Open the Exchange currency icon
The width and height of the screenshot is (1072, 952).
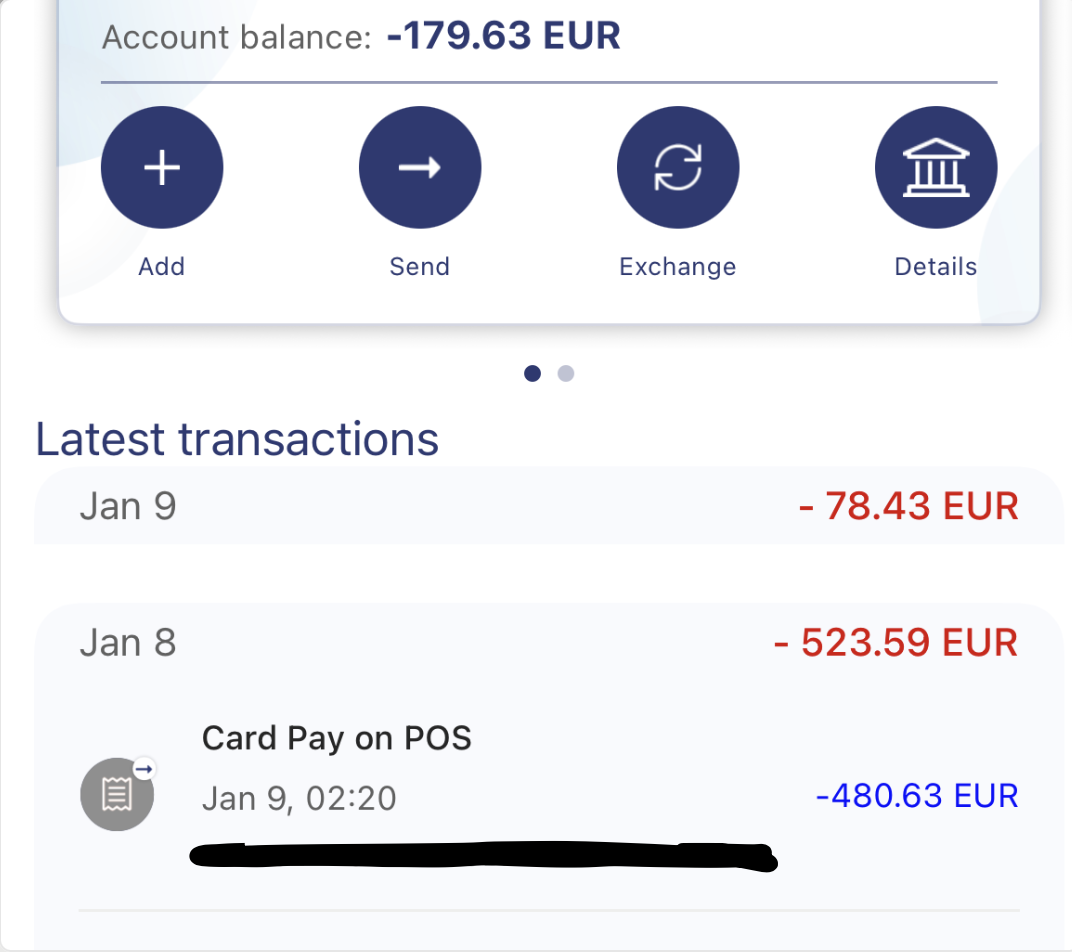[x=678, y=168]
